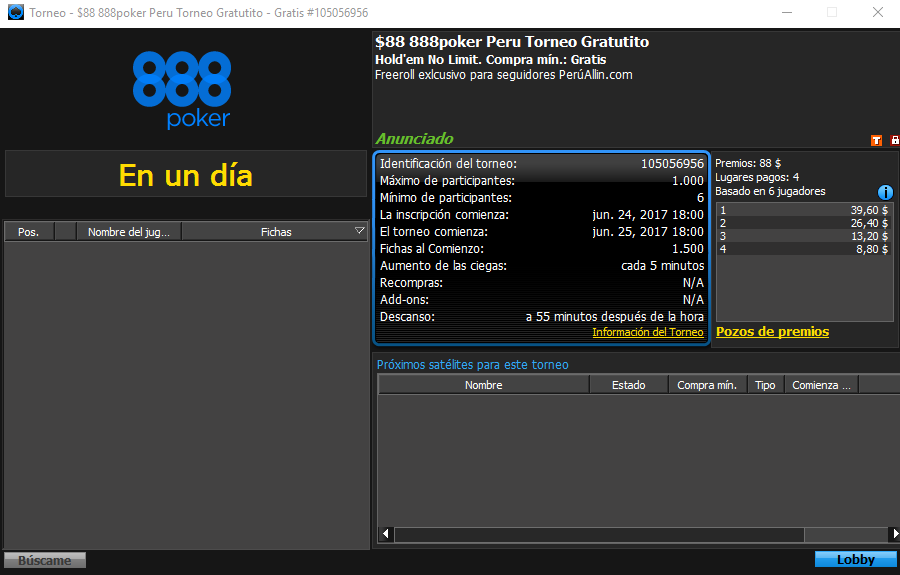Image resolution: width=900 pixels, height=575 pixels.
Task: Click the orange T tournament icon
Action: pos(876,141)
